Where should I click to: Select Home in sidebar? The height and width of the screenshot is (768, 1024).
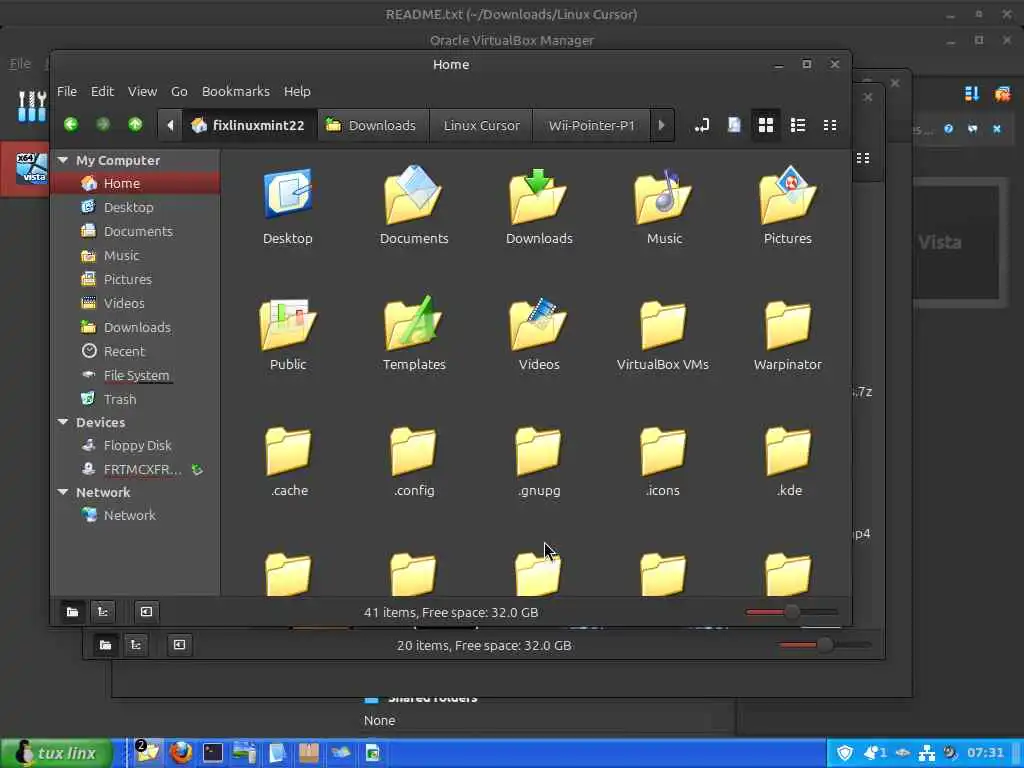tap(135, 184)
